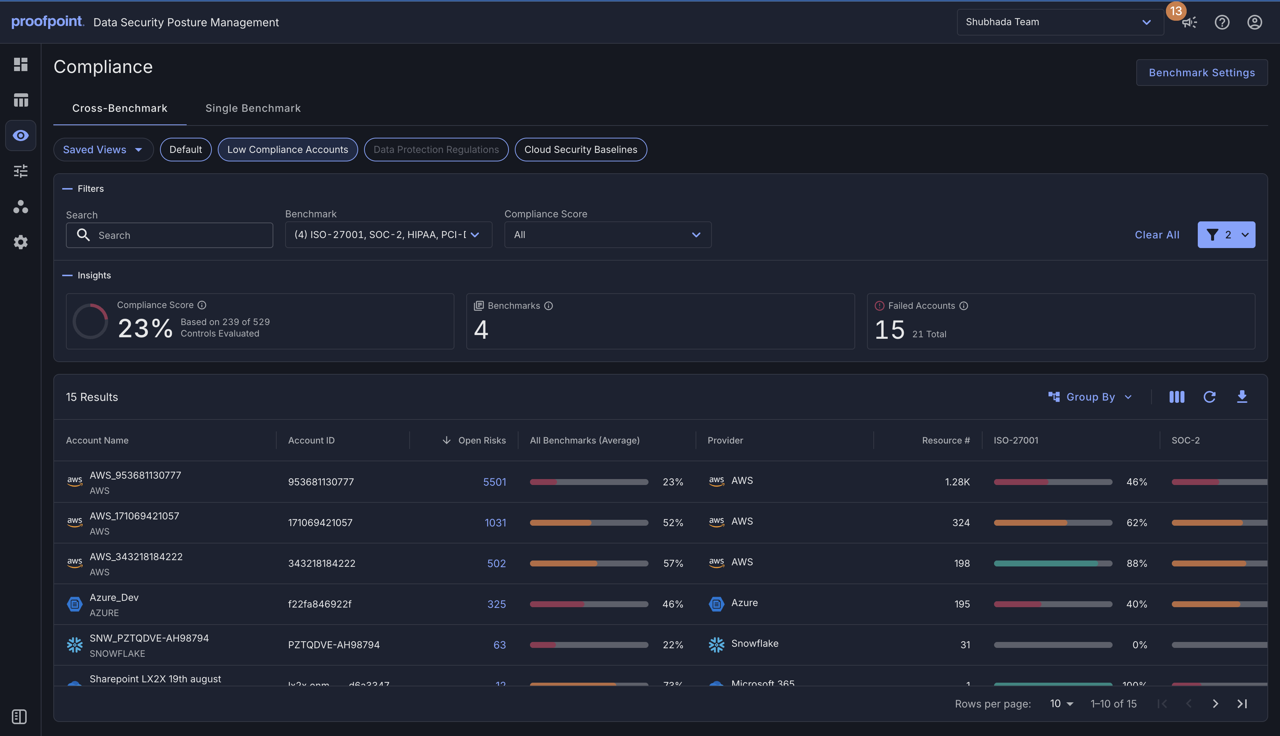This screenshot has width=1280, height=736.
Task: Open the settings gear icon in sidebar
Action: (x=20, y=242)
